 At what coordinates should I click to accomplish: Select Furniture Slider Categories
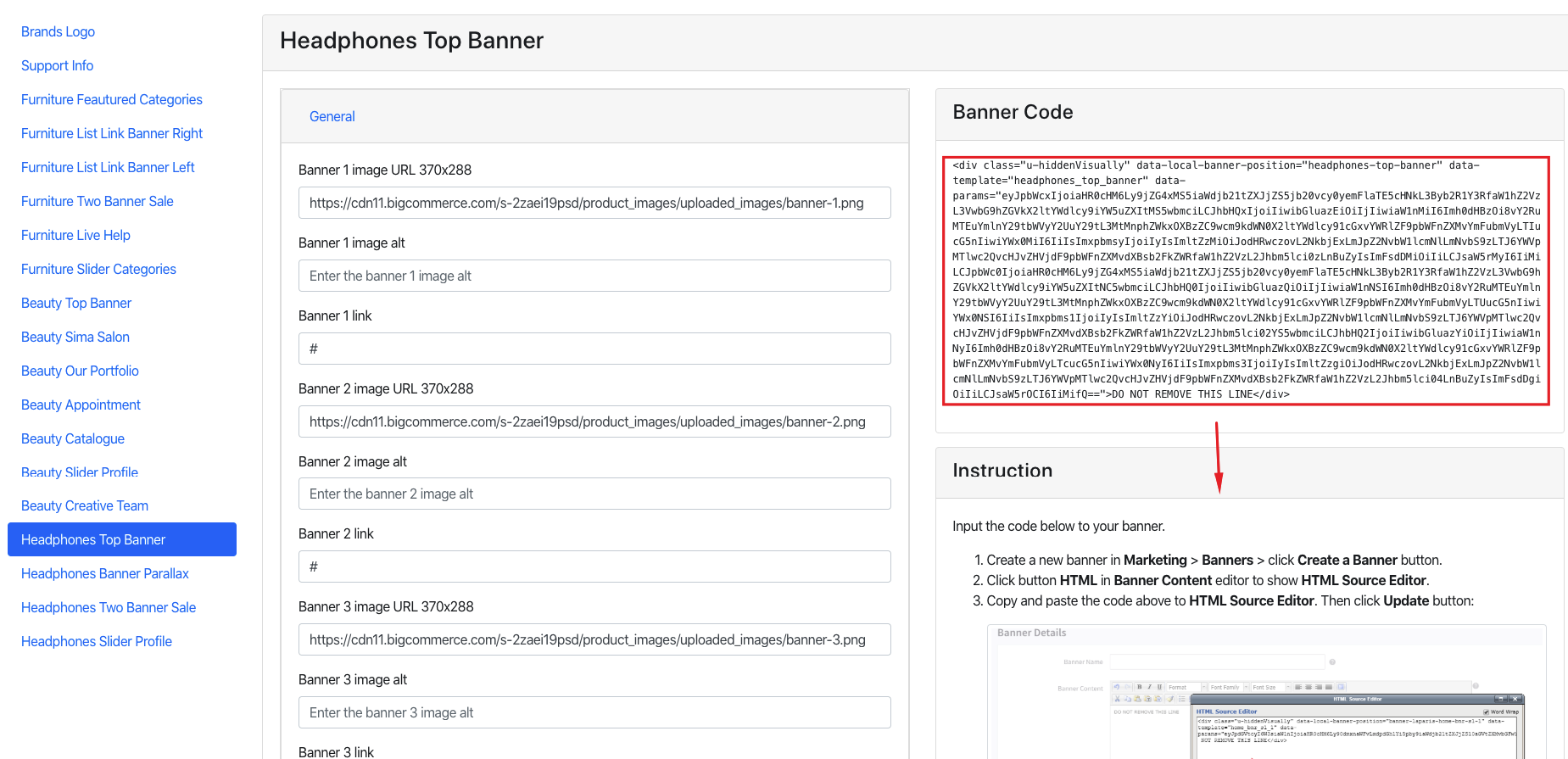click(x=98, y=269)
